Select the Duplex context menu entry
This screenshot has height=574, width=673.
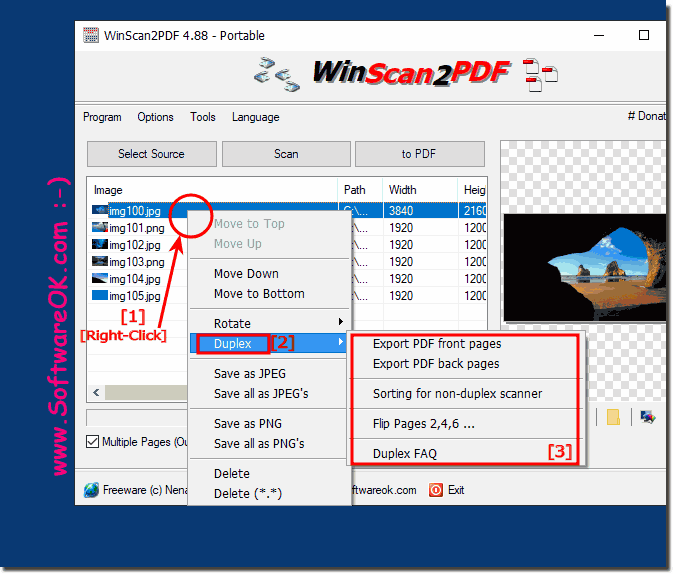[x=269, y=343]
